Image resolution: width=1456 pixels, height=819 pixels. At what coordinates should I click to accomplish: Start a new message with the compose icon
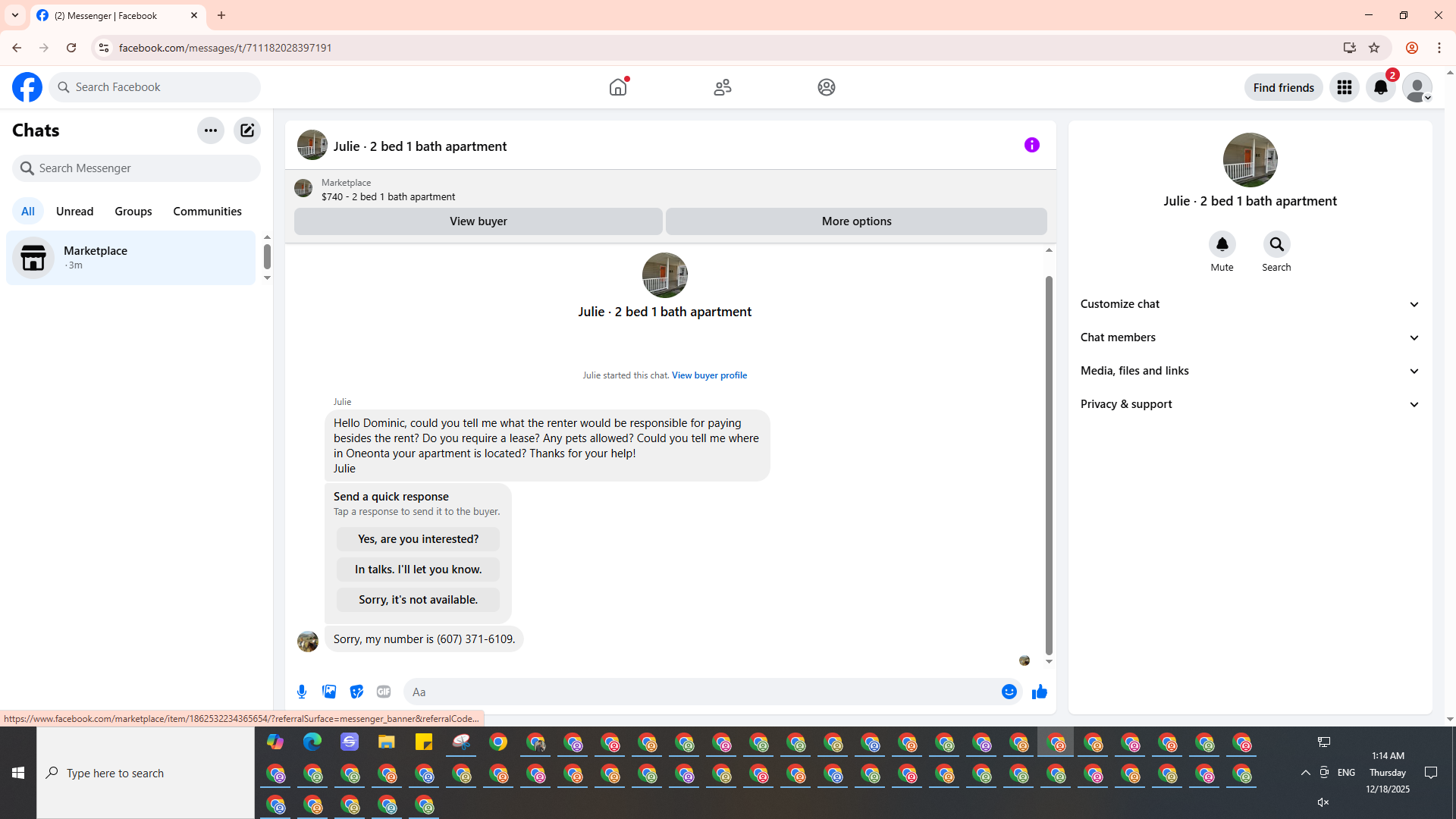(247, 130)
